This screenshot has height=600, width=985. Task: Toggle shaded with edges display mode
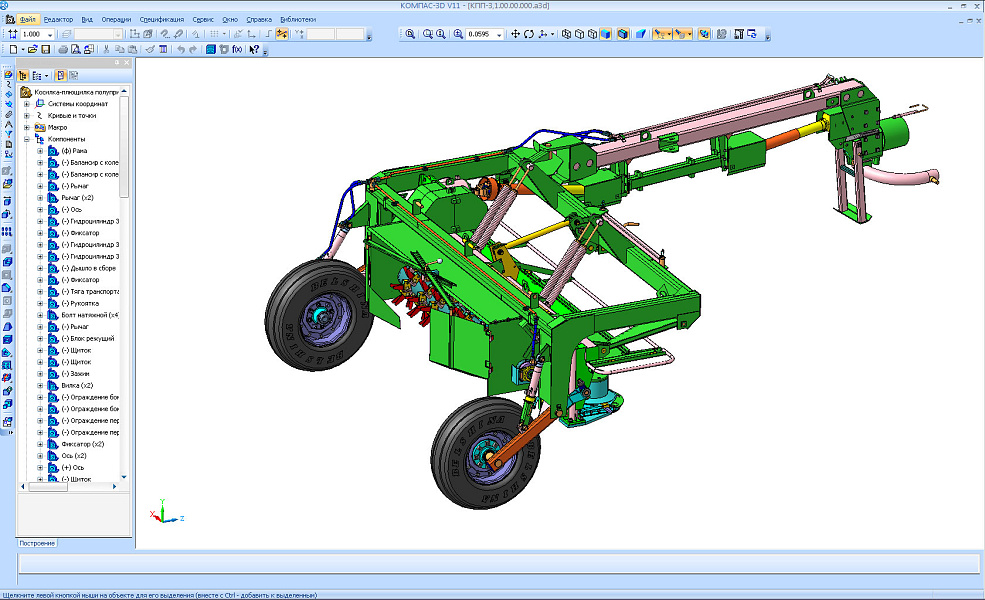click(622, 34)
